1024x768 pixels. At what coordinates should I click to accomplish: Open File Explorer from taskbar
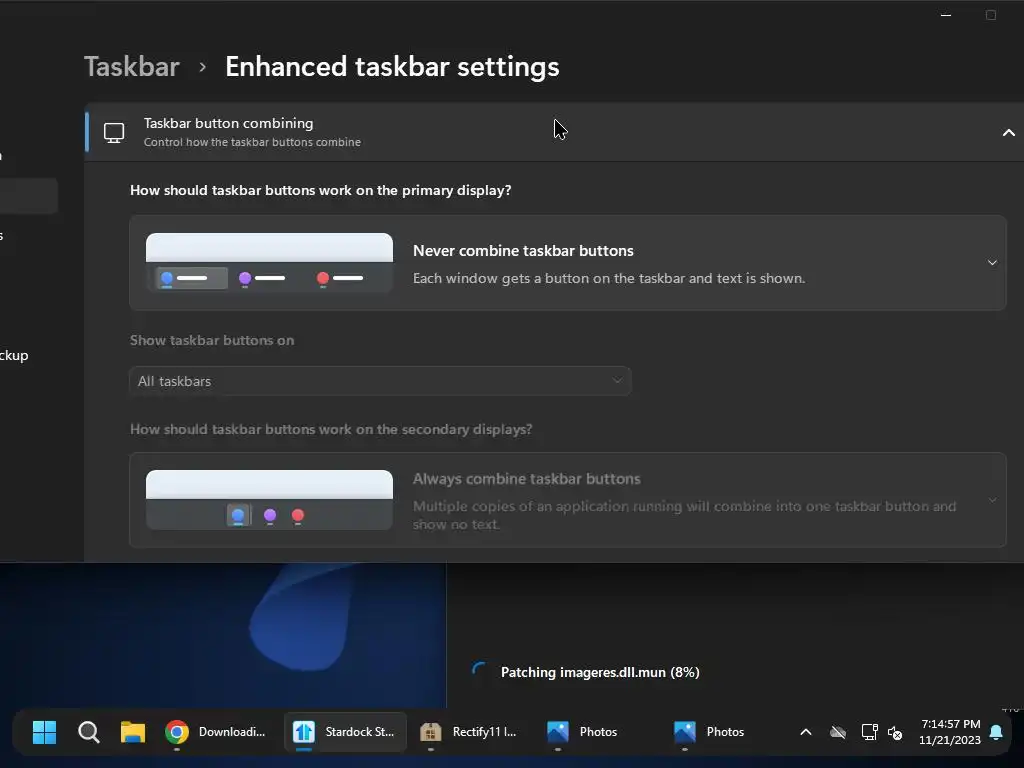pyautogui.click(x=133, y=732)
